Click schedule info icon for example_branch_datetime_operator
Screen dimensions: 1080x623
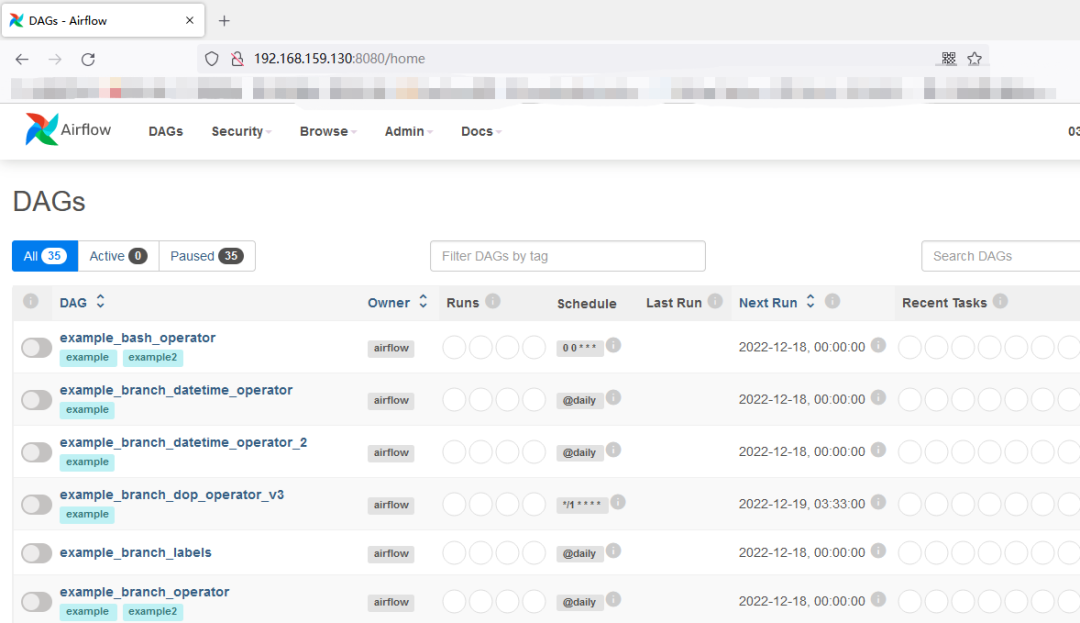tap(613, 397)
